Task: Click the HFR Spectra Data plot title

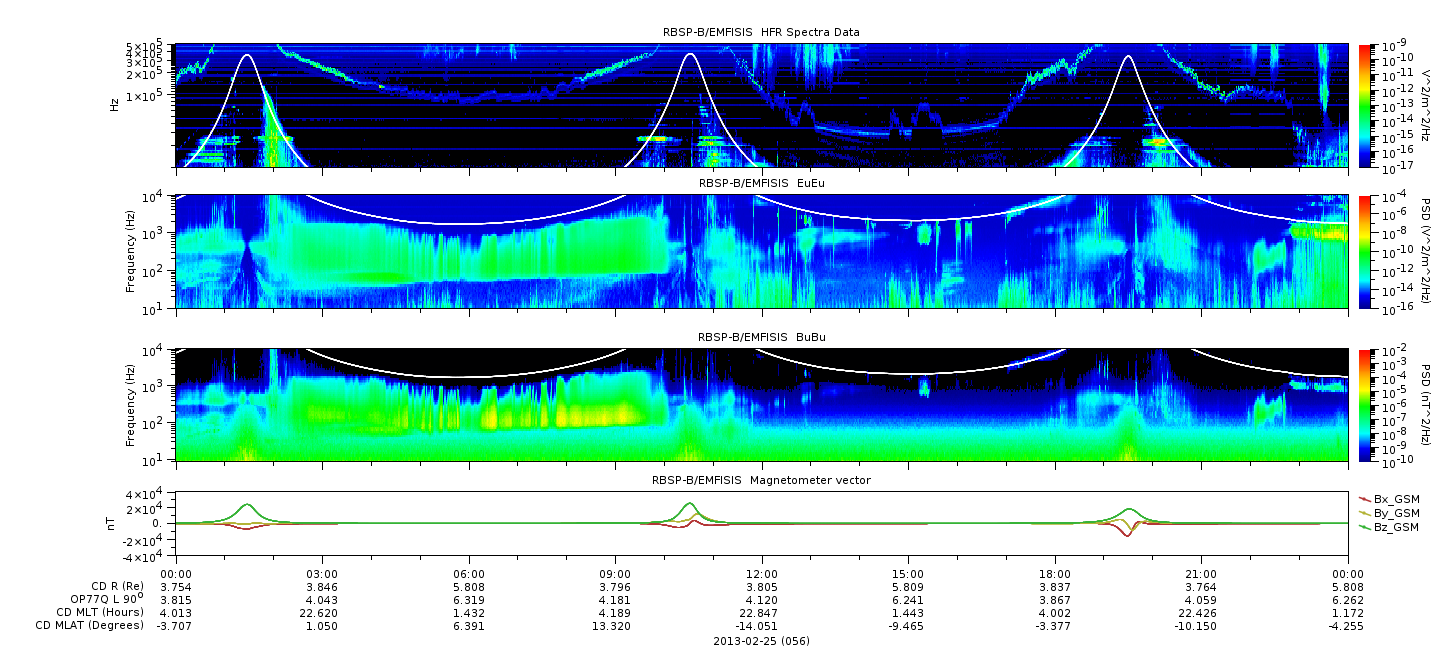Action: [761, 32]
